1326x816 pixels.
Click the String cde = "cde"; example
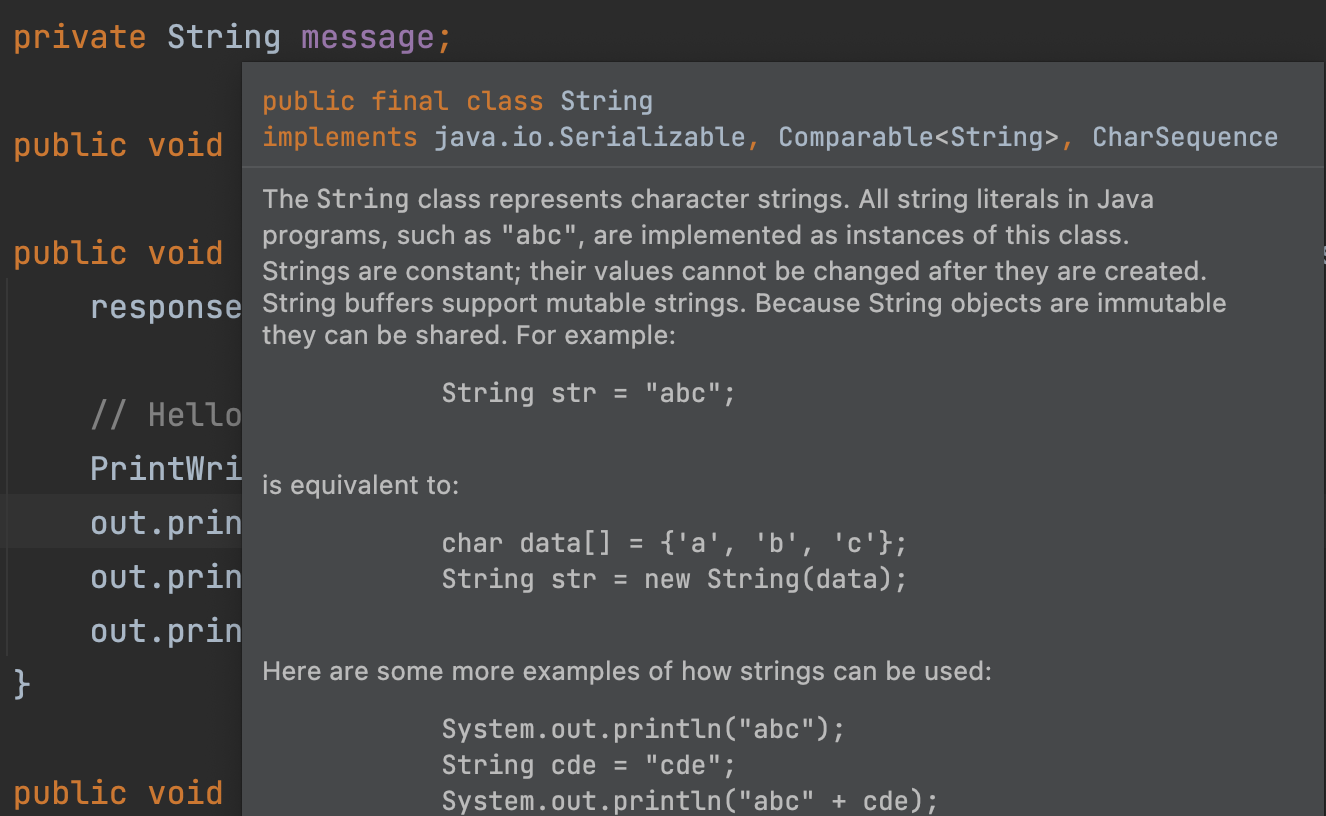point(588,765)
